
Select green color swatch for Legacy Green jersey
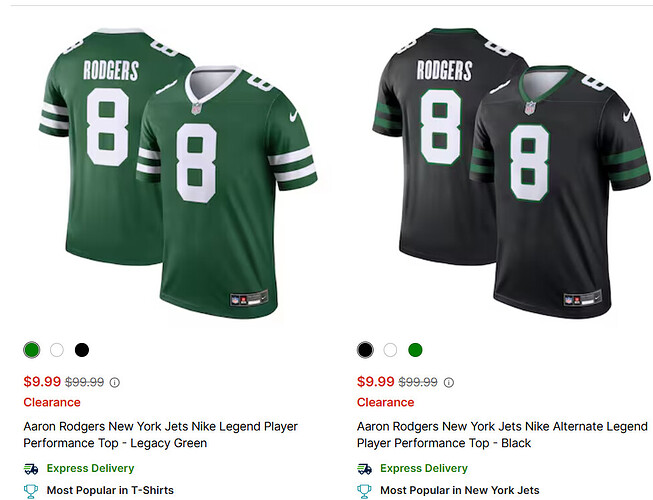point(32,350)
